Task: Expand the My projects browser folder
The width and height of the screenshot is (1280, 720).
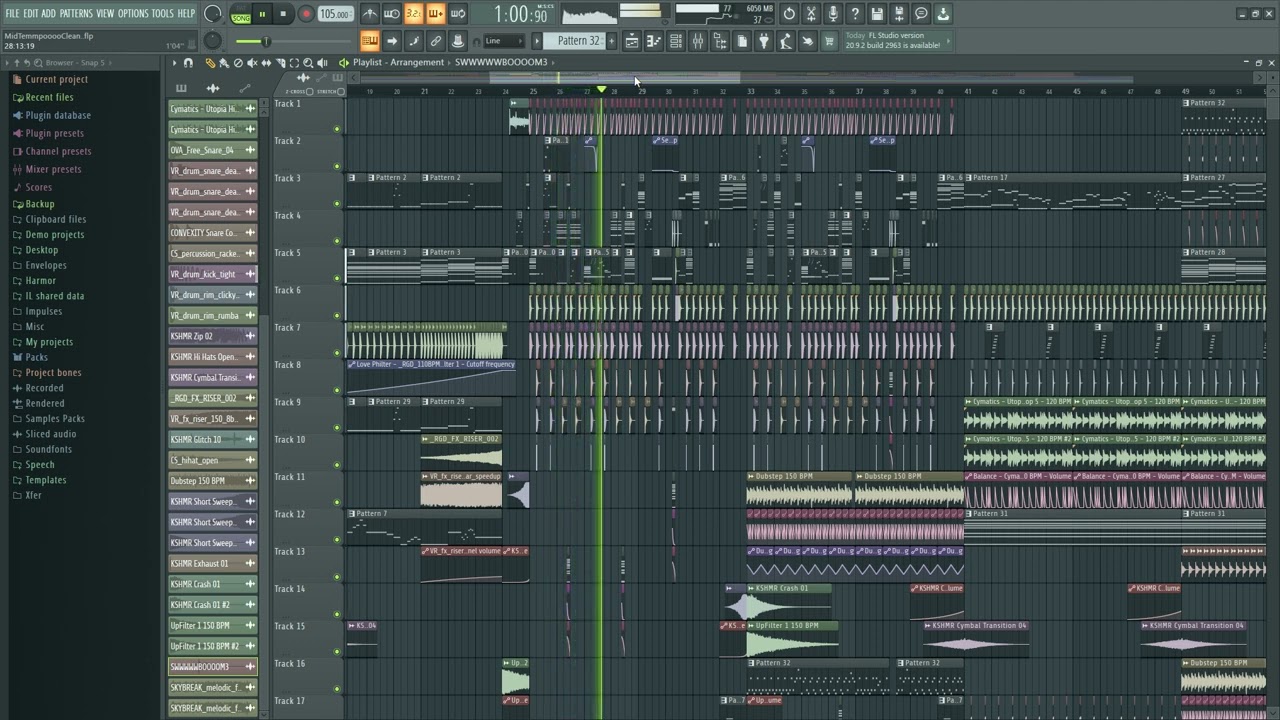Action: (x=49, y=342)
